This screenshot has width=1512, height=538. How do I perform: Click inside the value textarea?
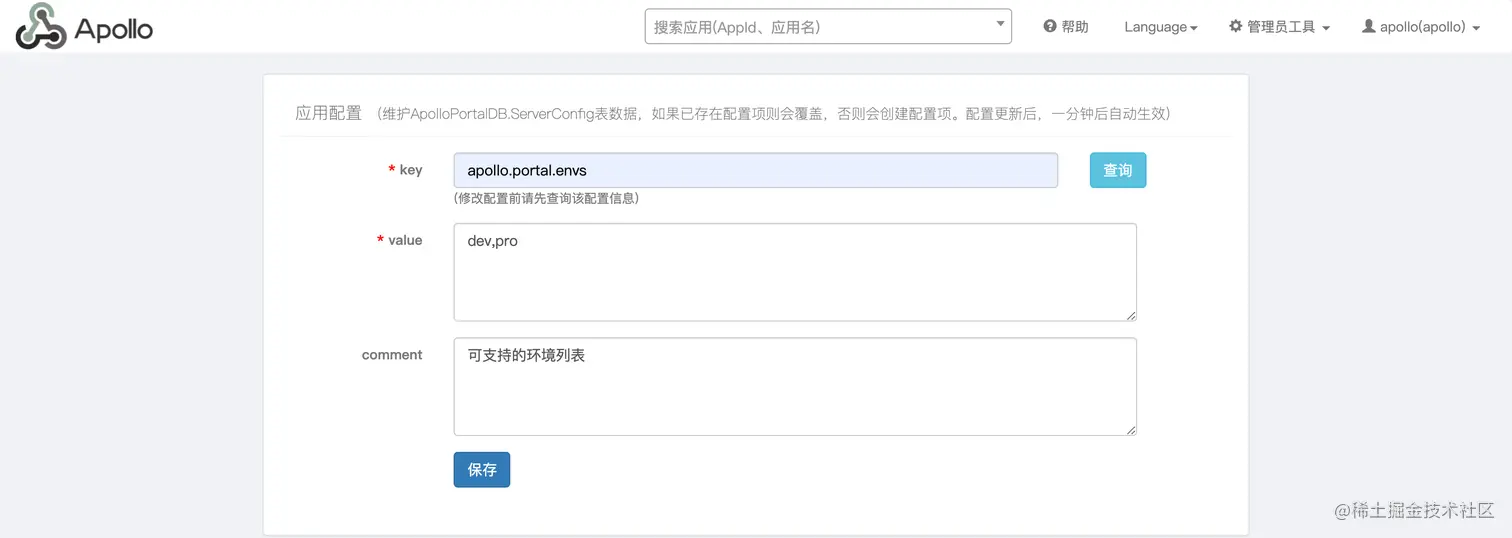795,272
